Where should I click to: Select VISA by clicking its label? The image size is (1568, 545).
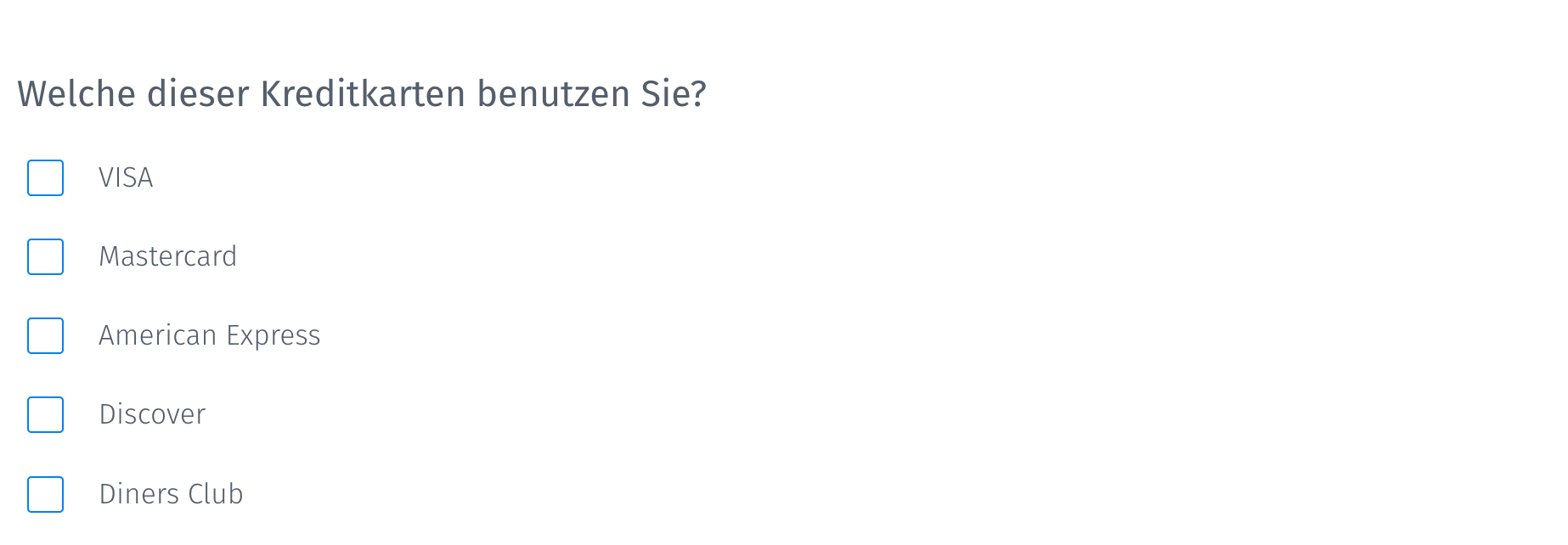[126, 178]
